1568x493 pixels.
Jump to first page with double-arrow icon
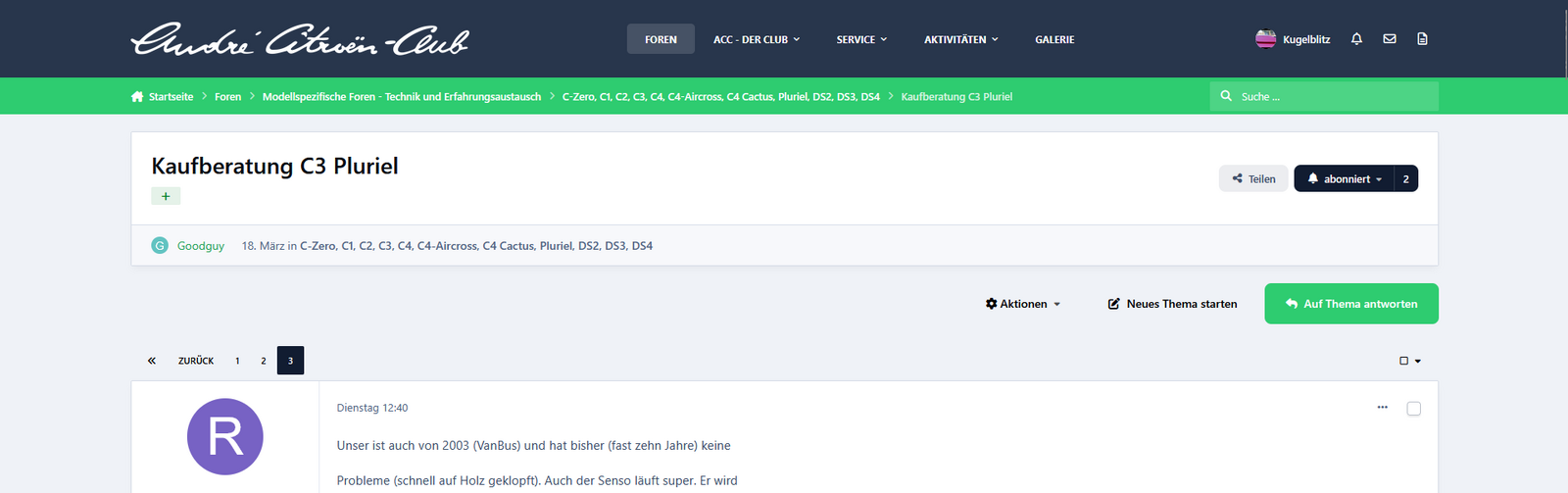[152, 361]
